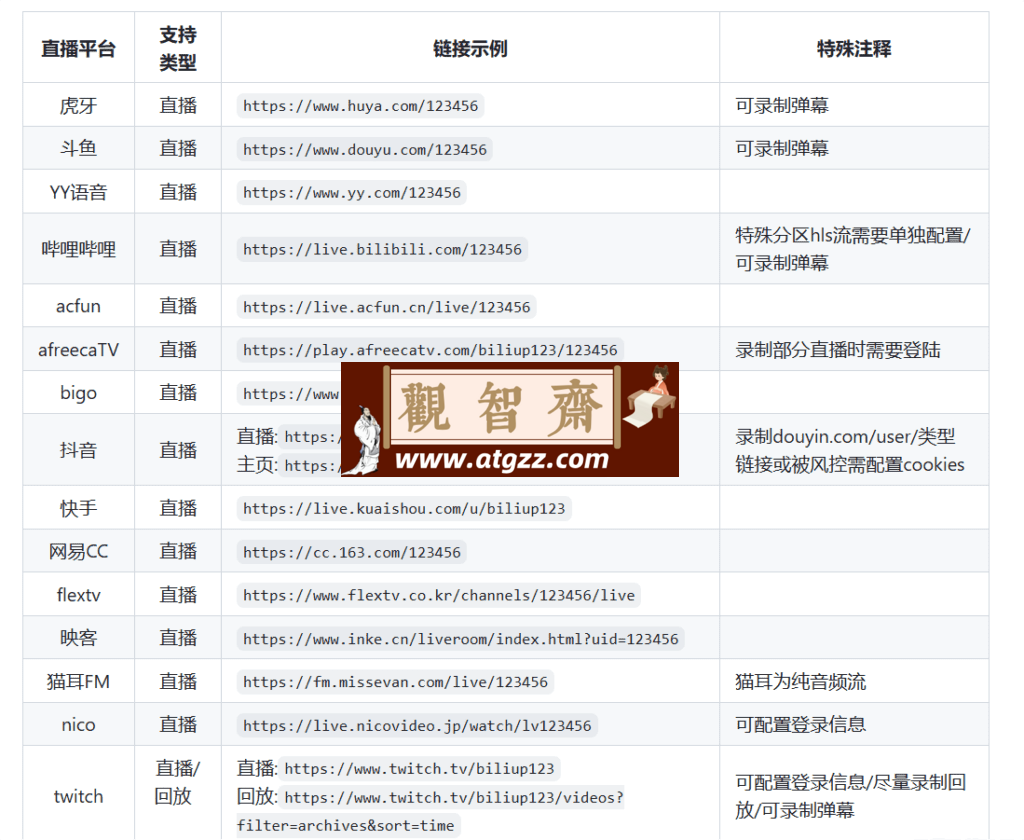Select the nico platform cell
Image resolution: width=1024 pixels, height=840 pixels.
78,724
